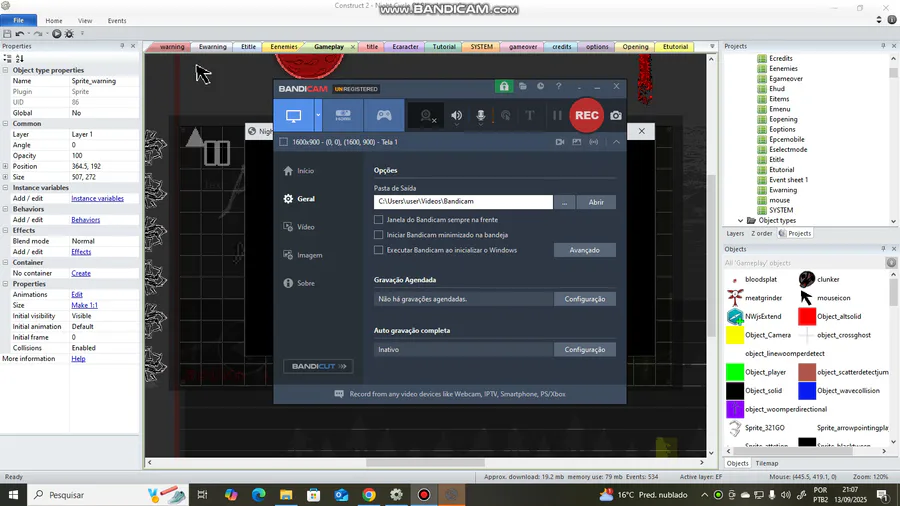The width and height of the screenshot is (900, 506).
Task: Open Início section in Bandicam sidebar
Action: tap(298, 171)
